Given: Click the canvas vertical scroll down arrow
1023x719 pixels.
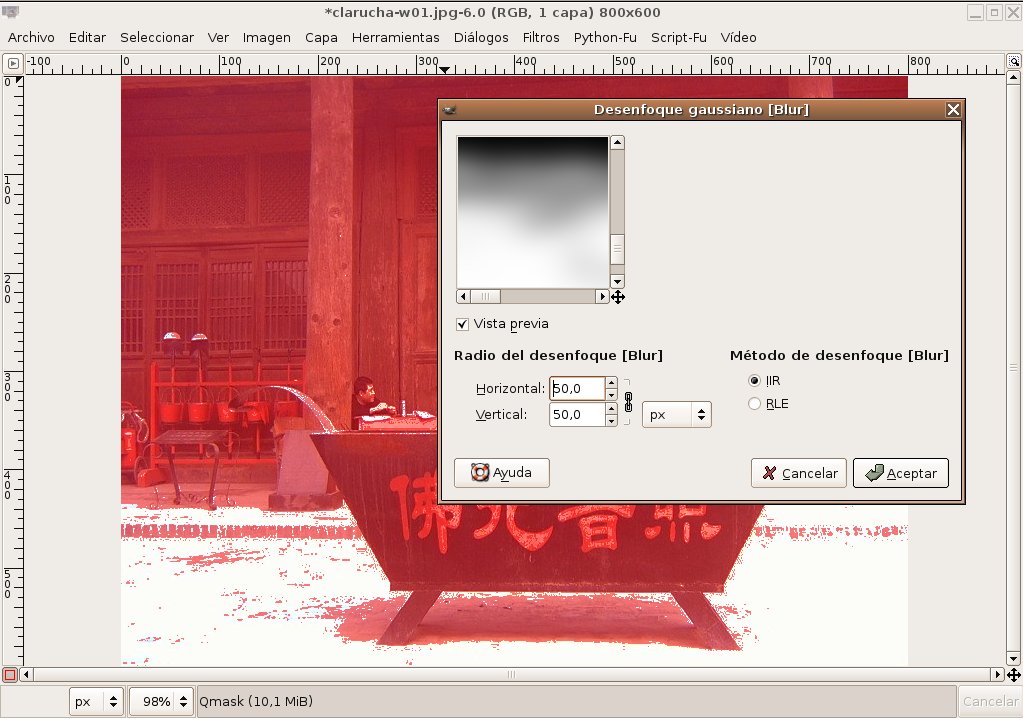Looking at the screenshot, I should pyautogui.click(x=1014, y=658).
